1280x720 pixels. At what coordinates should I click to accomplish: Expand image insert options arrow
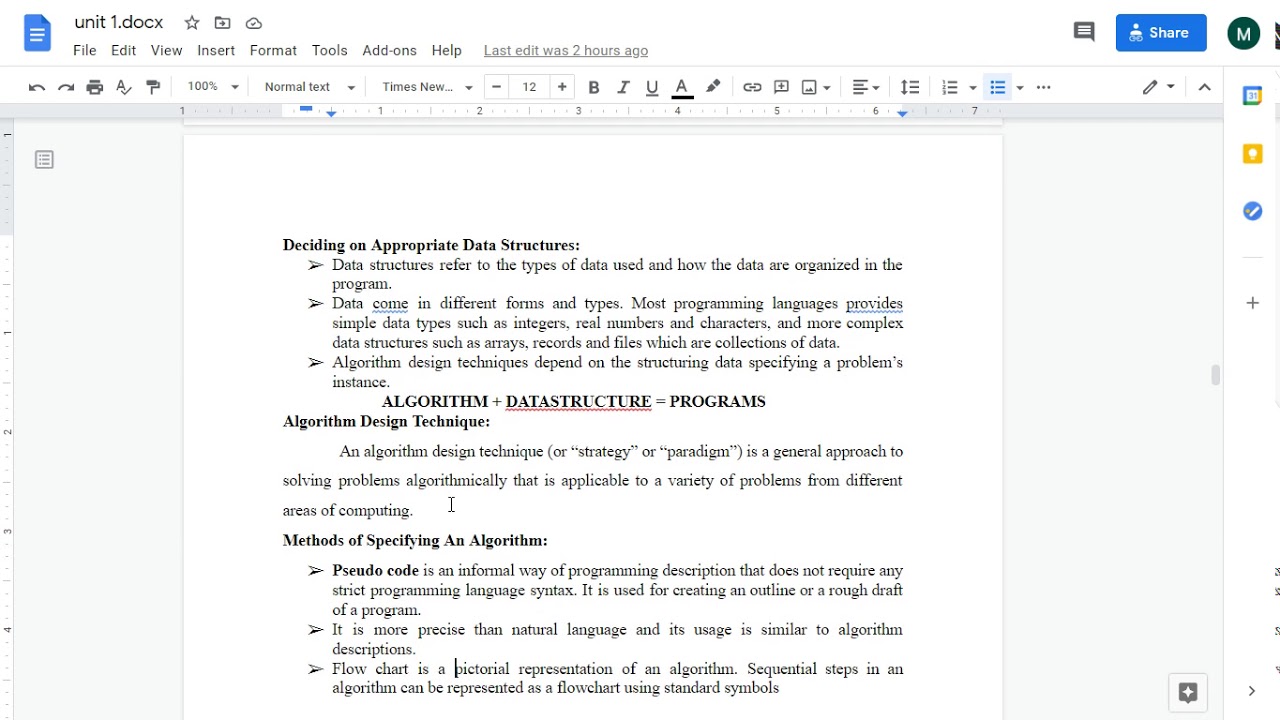click(827, 87)
